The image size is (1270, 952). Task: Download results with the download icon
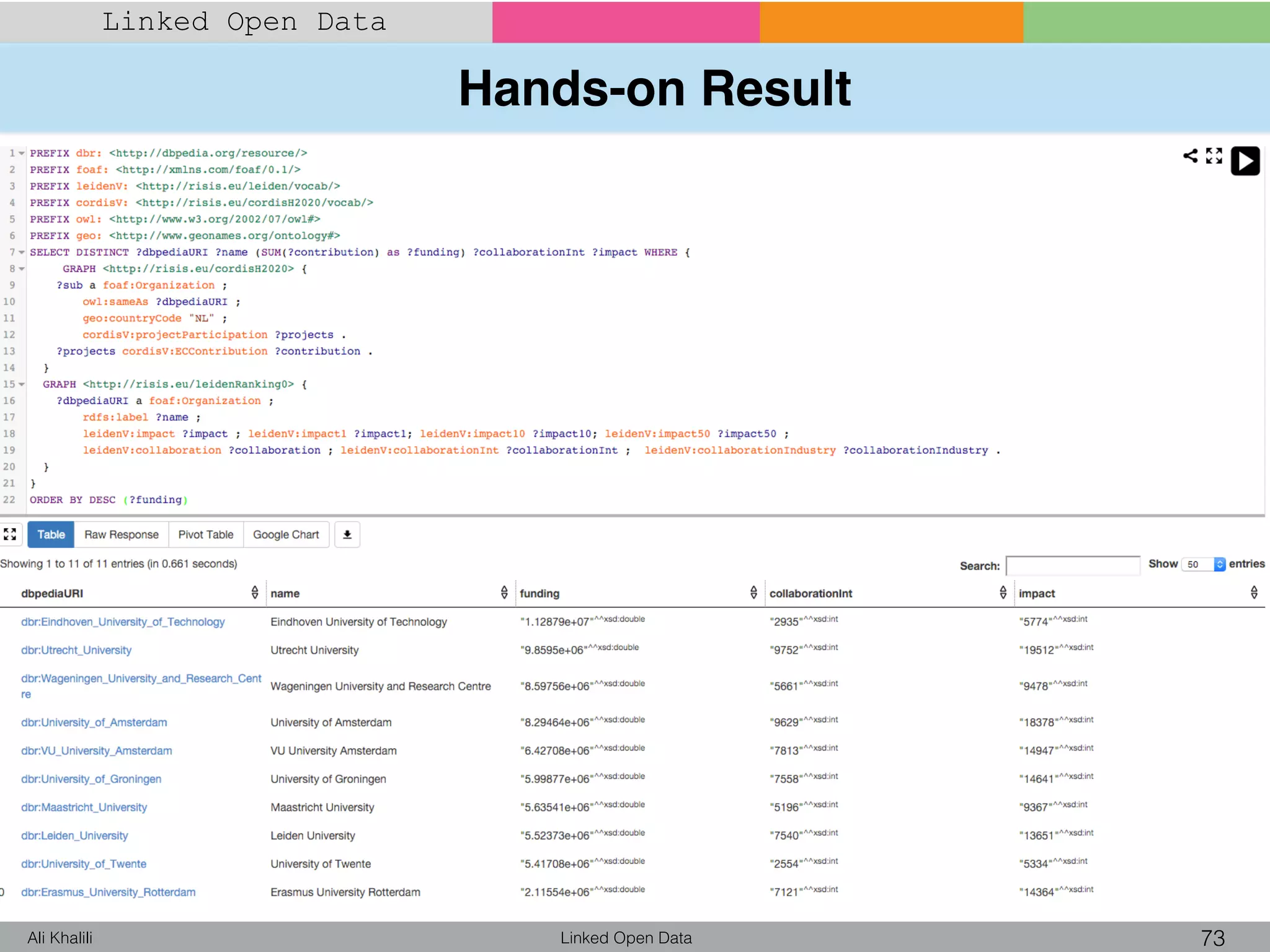347,534
